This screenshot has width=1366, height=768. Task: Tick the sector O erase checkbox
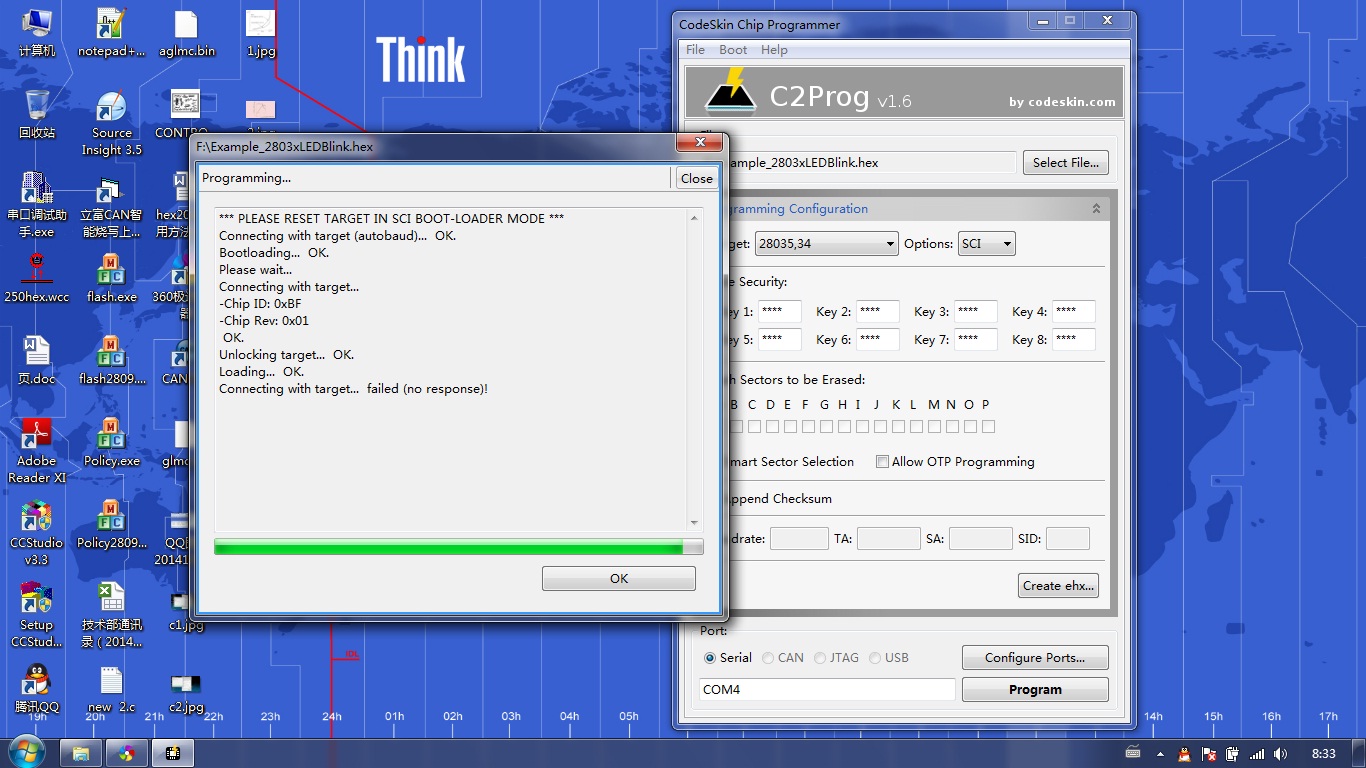(971, 427)
